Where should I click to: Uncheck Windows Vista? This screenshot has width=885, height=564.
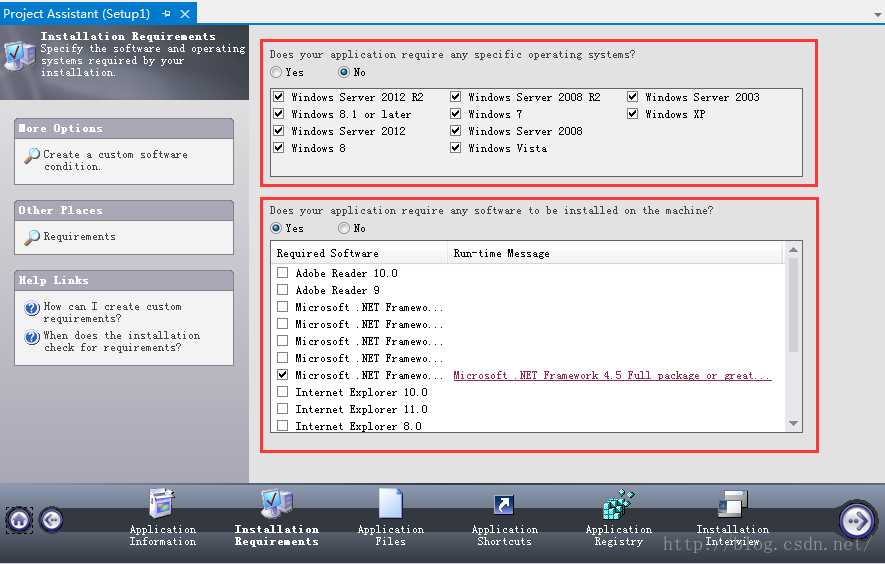pos(455,147)
